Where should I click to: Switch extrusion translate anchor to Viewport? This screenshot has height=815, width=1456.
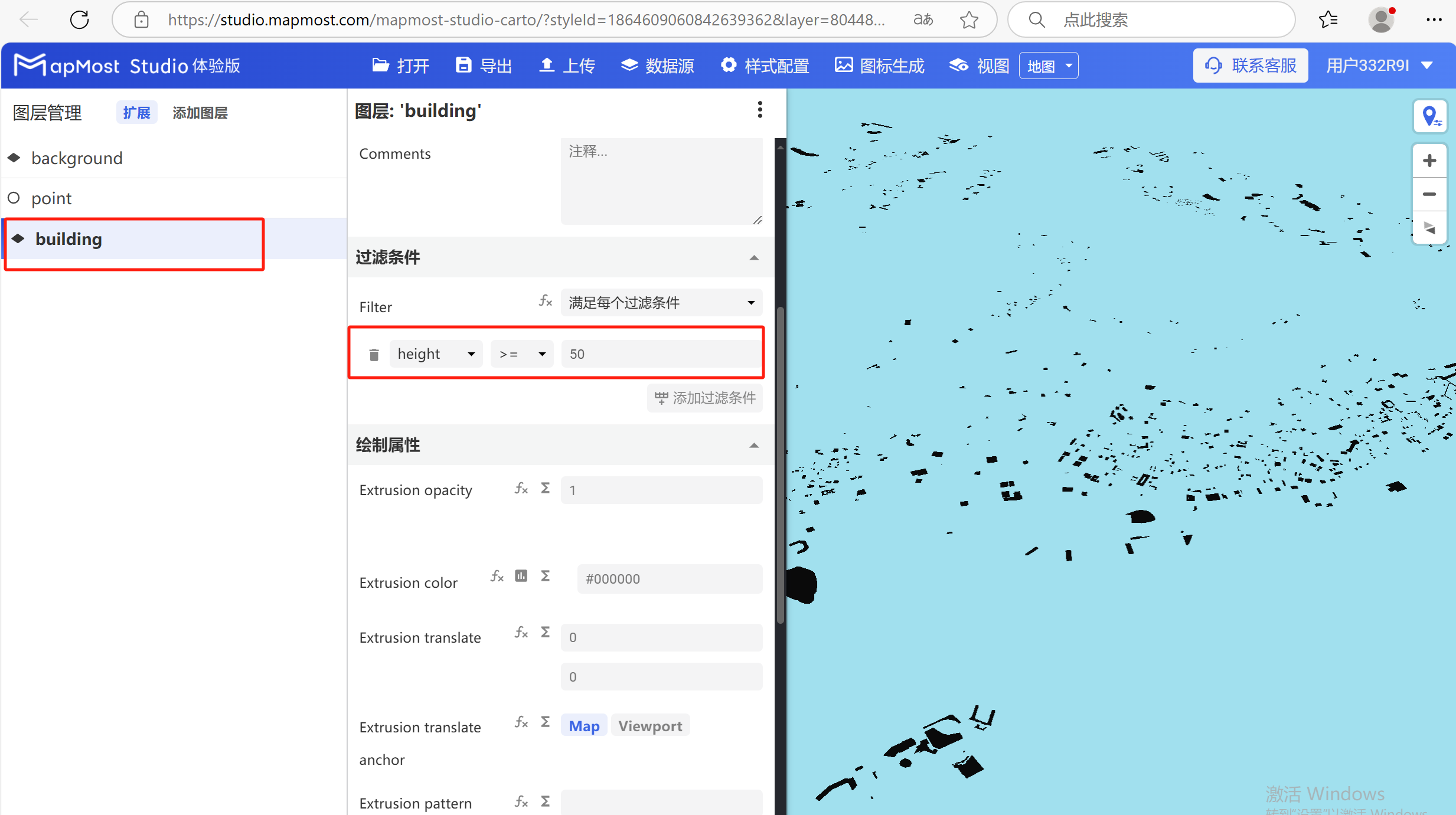pyautogui.click(x=649, y=725)
